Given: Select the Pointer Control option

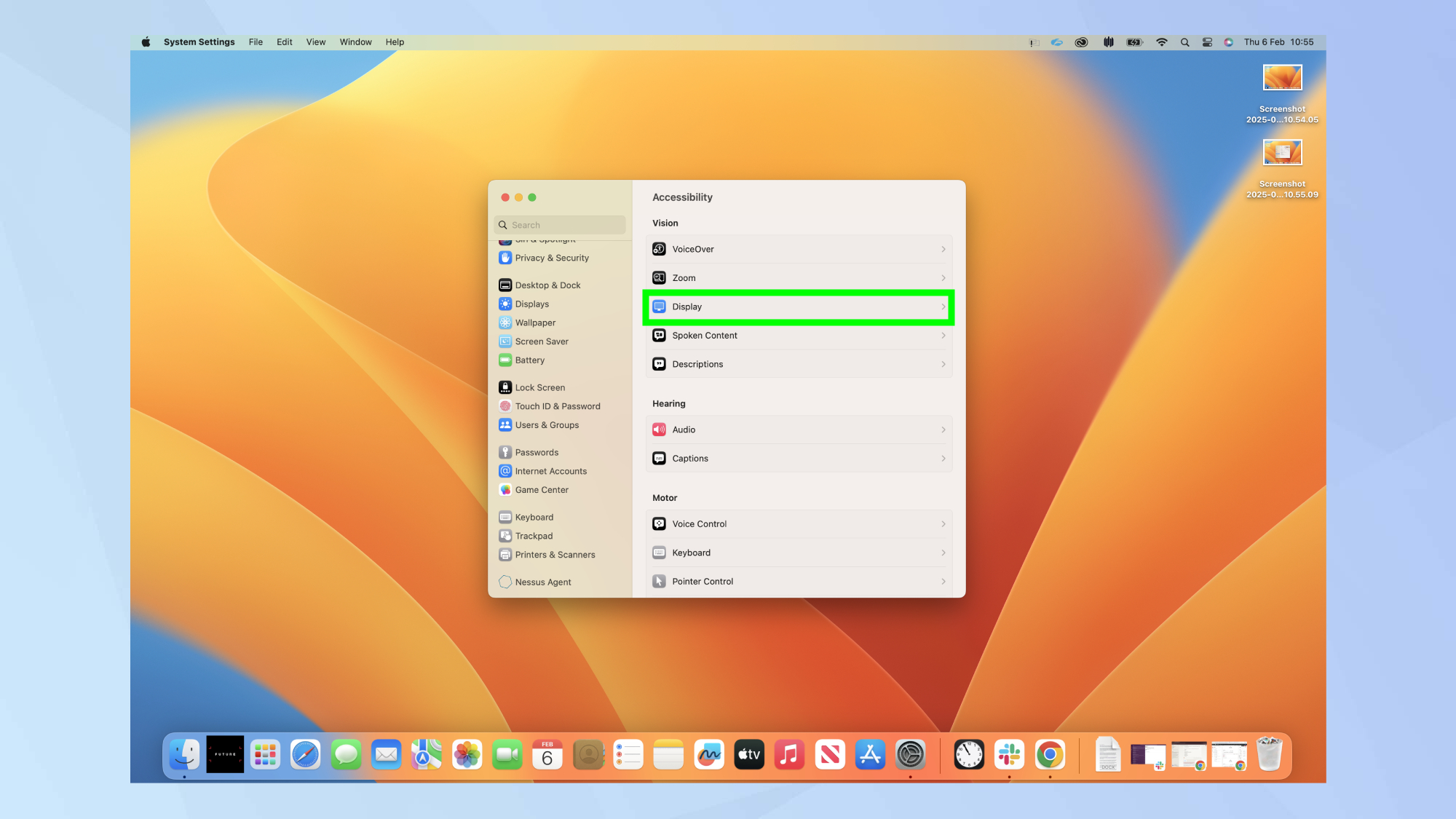Looking at the screenshot, I should 799,581.
